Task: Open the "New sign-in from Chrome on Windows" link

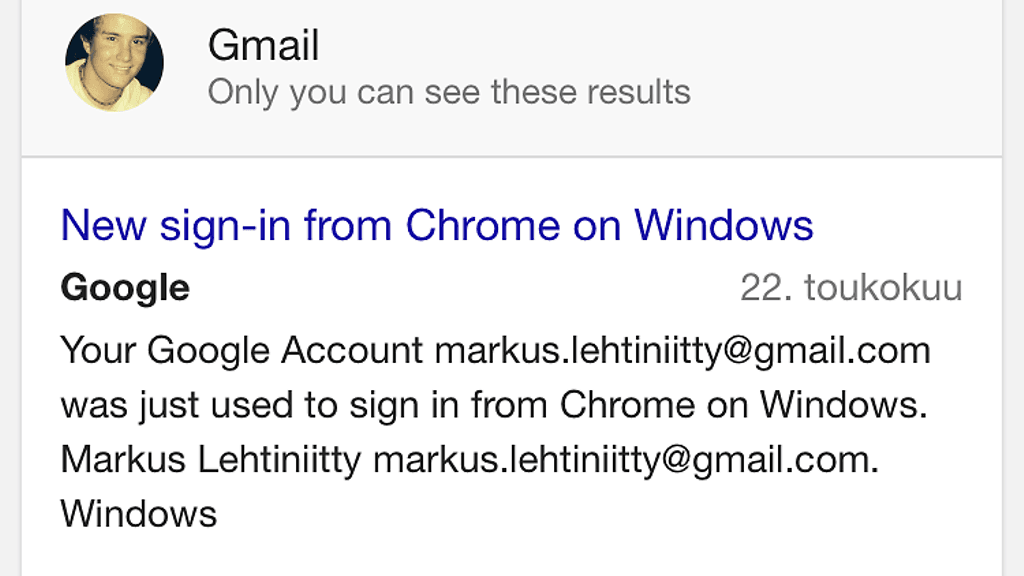Action: point(437,225)
